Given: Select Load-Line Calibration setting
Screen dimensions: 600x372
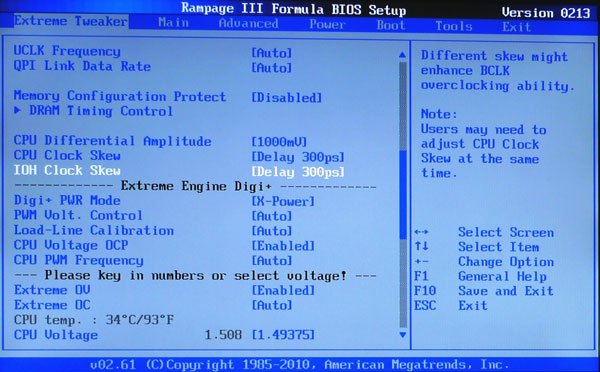Looking at the screenshot, I should (x=94, y=230).
